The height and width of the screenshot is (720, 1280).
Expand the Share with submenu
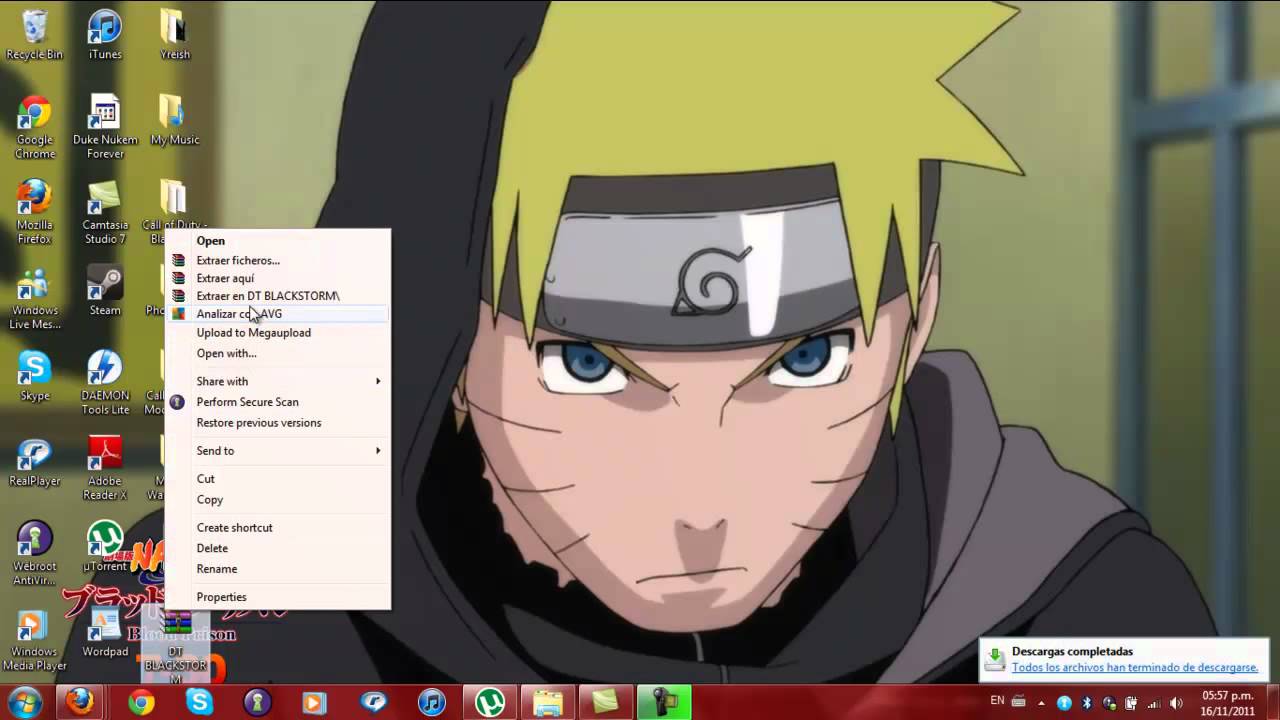click(x=278, y=381)
